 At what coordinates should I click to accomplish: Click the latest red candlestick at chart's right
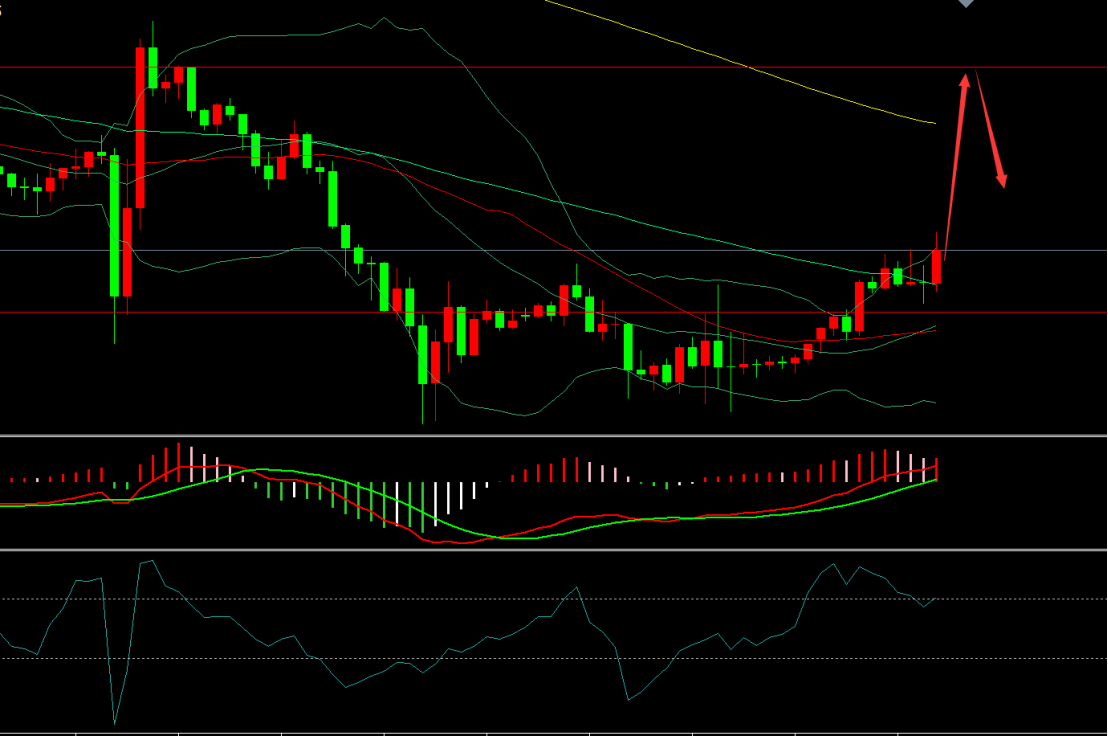point(937,266)
